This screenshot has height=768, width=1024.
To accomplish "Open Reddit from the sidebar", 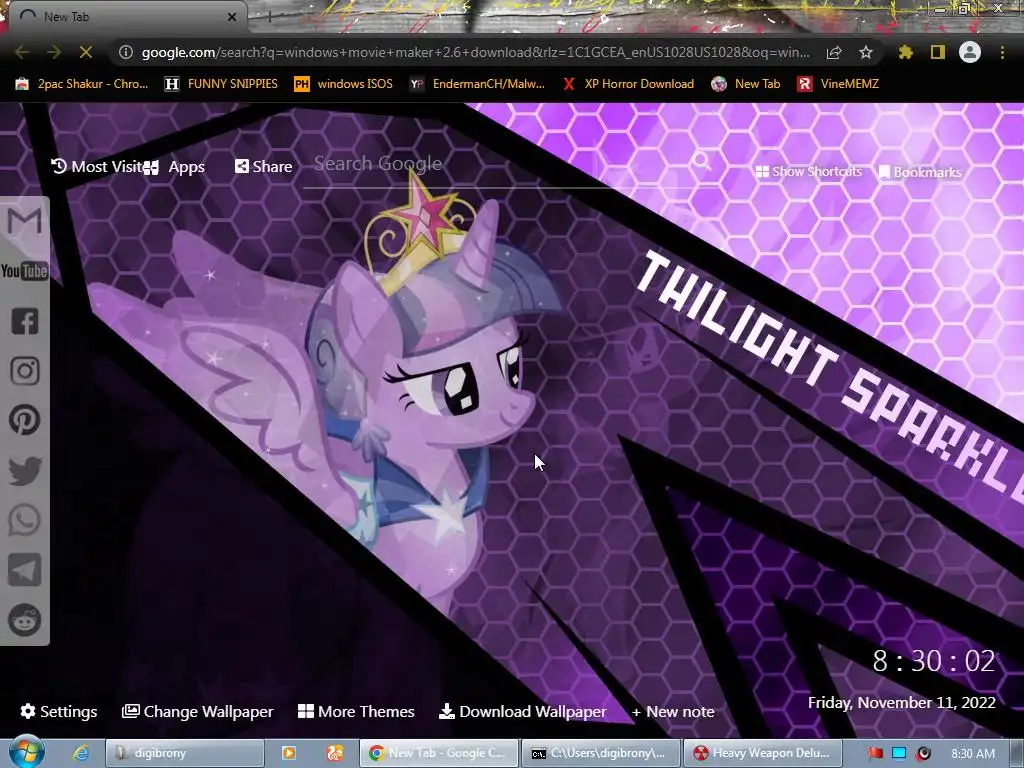I will (25, 620).
